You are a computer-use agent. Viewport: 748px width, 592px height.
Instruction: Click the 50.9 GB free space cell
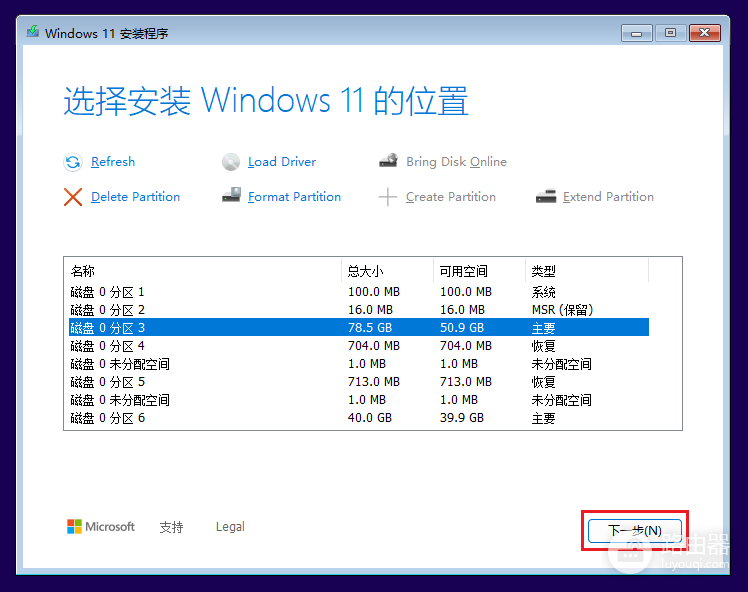462,328
